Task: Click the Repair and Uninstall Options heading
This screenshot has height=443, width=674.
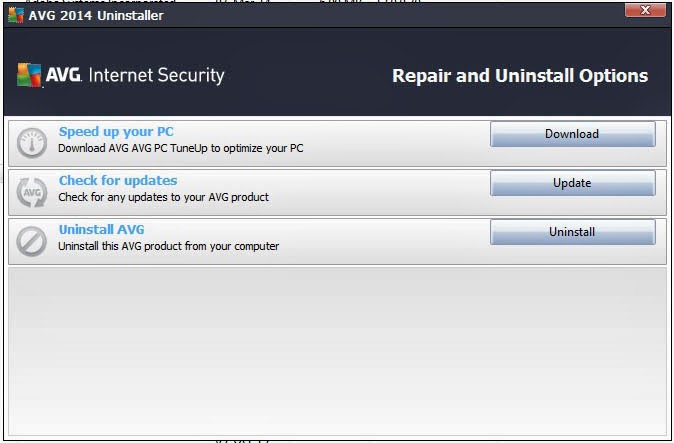Action: click(520, 76)
